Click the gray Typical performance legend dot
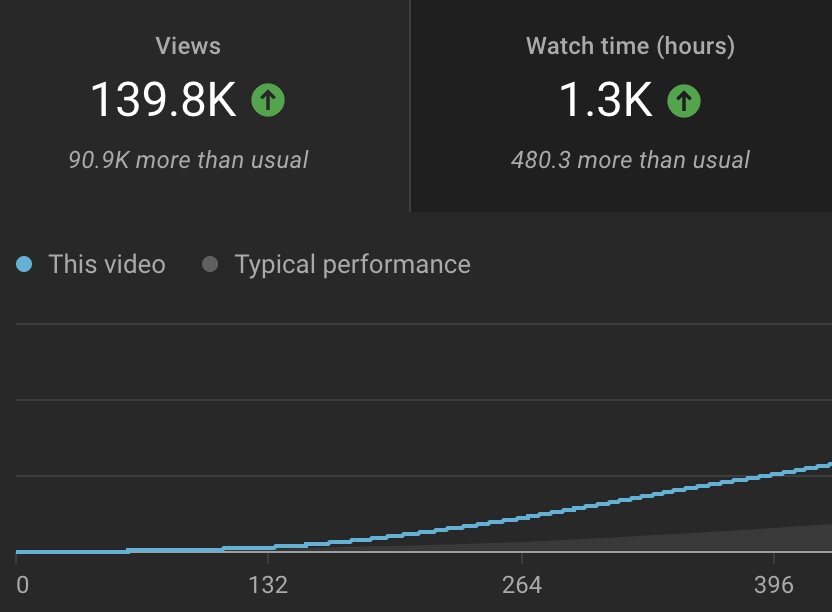The height and width of the screenshot is (612, 832). (x=210, y=265)
